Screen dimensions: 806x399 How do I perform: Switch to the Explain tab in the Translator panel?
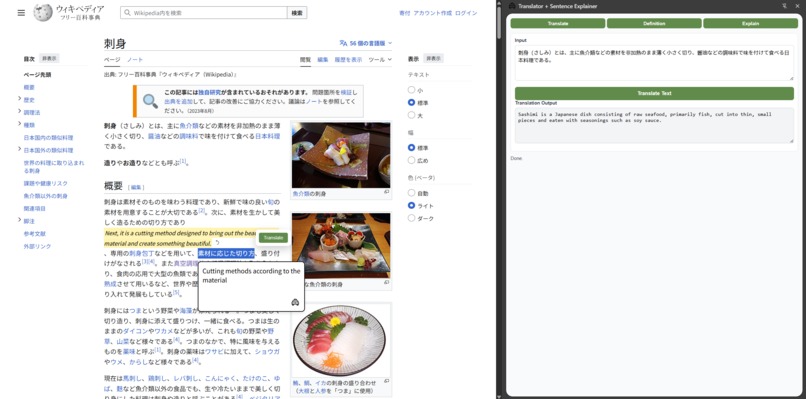[x=750, y=24]
